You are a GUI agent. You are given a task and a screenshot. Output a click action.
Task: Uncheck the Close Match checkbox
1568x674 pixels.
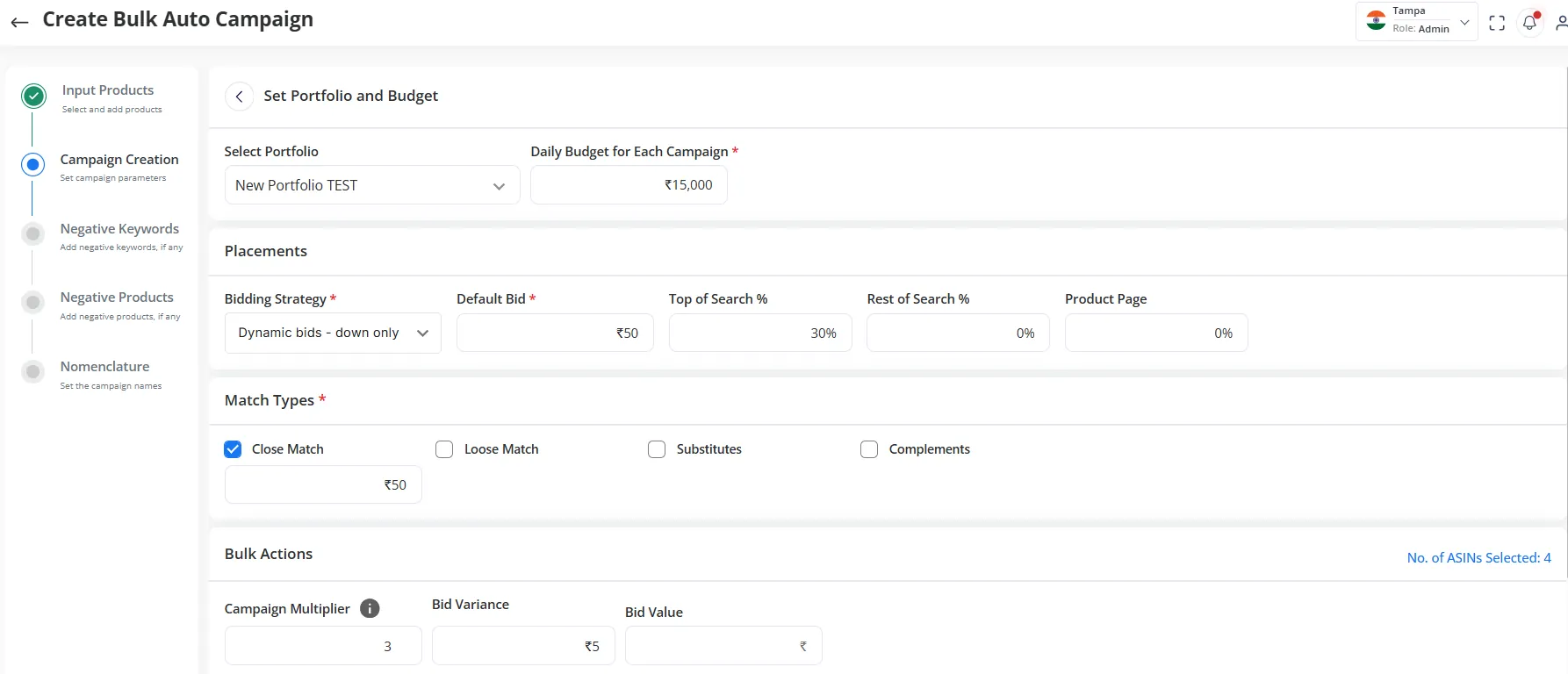point(233,449)
